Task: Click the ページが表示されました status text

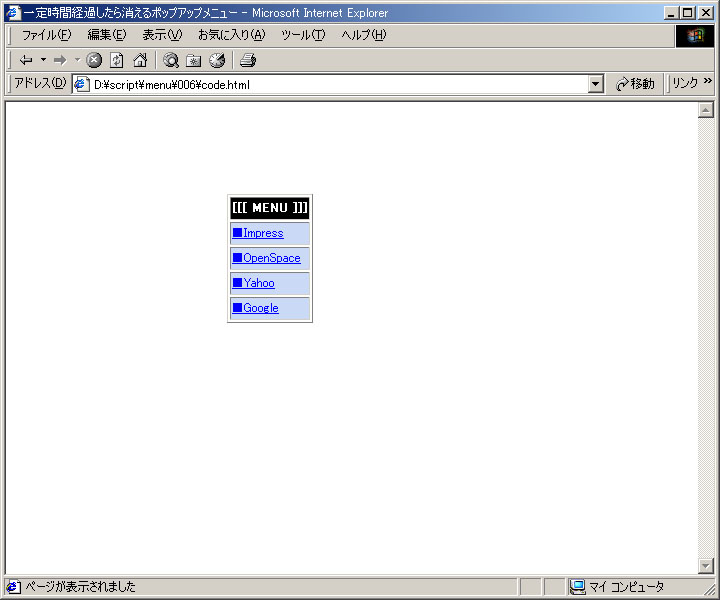Action: coord(80,587)
